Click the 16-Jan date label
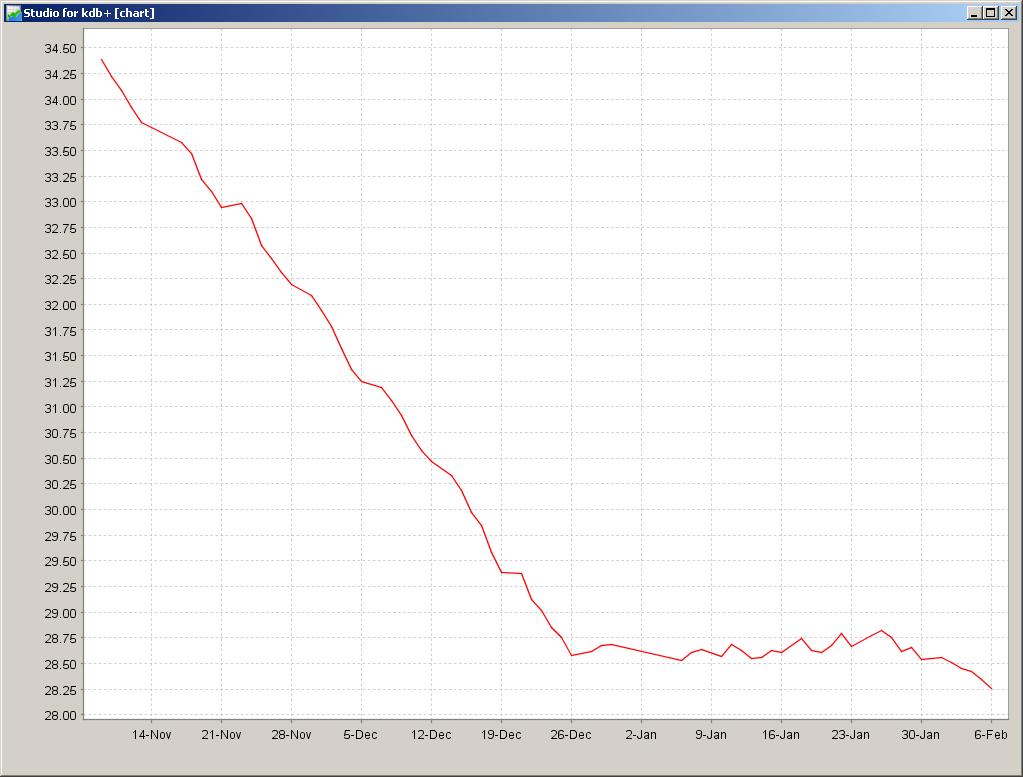 (x=781, y=735)
